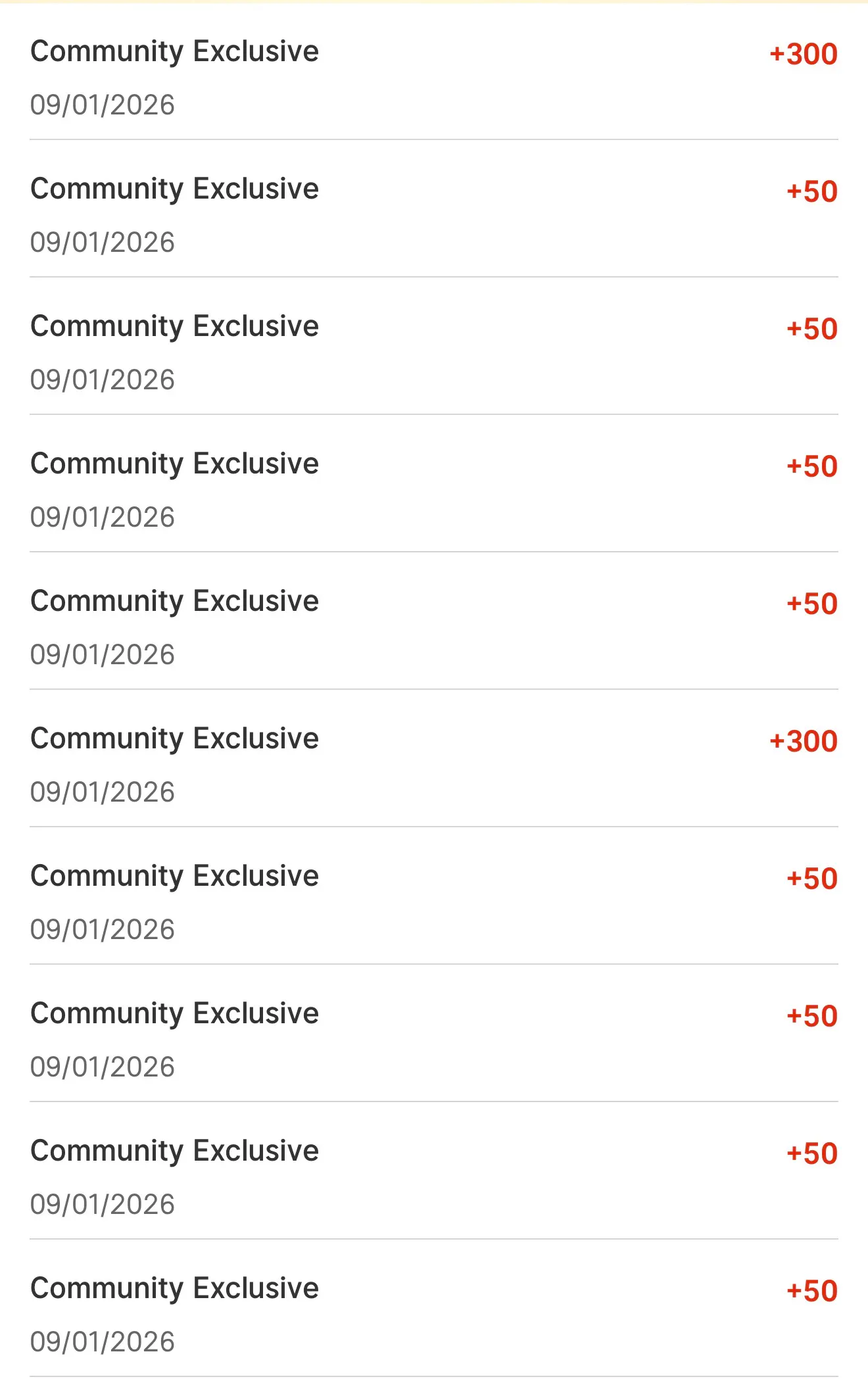Click the date under the ninth entry

tap(103, 1205)
